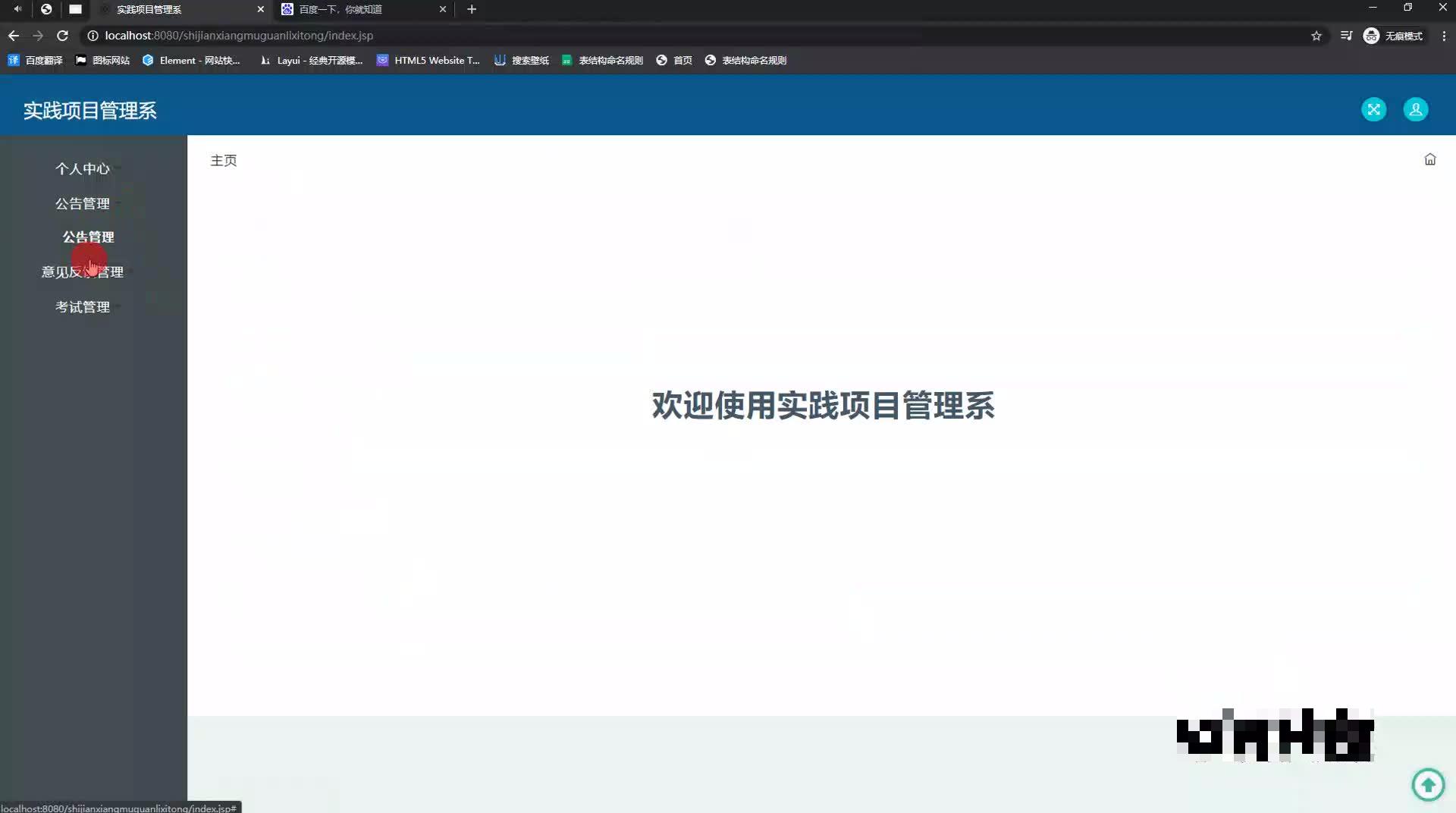Viewport: 1456px width, 813px height.
Task: Click the back-to-top arrow button
Action: 1428,784
